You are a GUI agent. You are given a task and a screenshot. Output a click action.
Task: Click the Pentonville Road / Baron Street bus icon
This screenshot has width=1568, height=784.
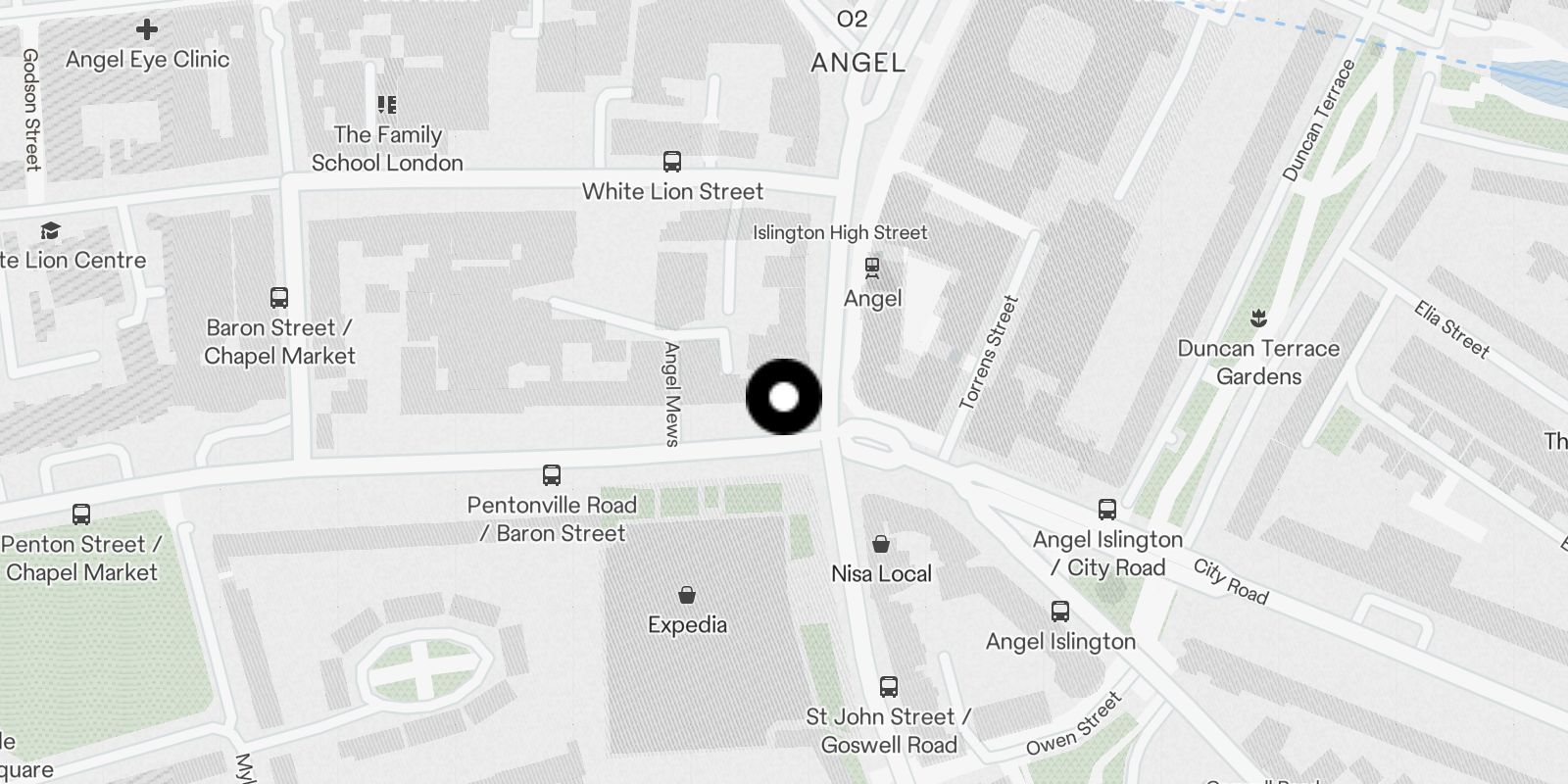click(552, 475)
